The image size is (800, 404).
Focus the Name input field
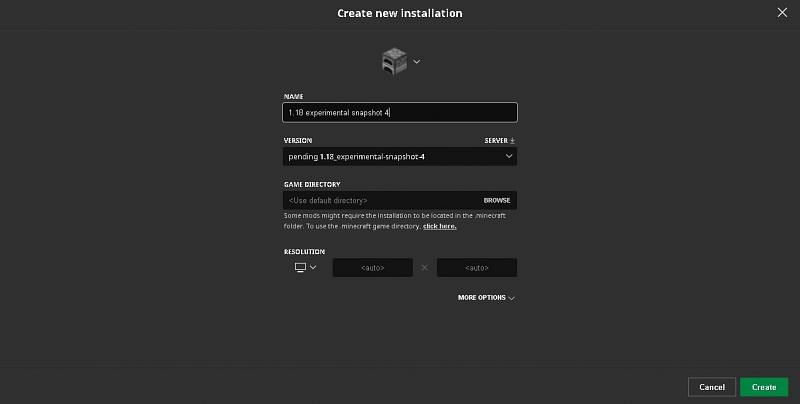[400, 112]
